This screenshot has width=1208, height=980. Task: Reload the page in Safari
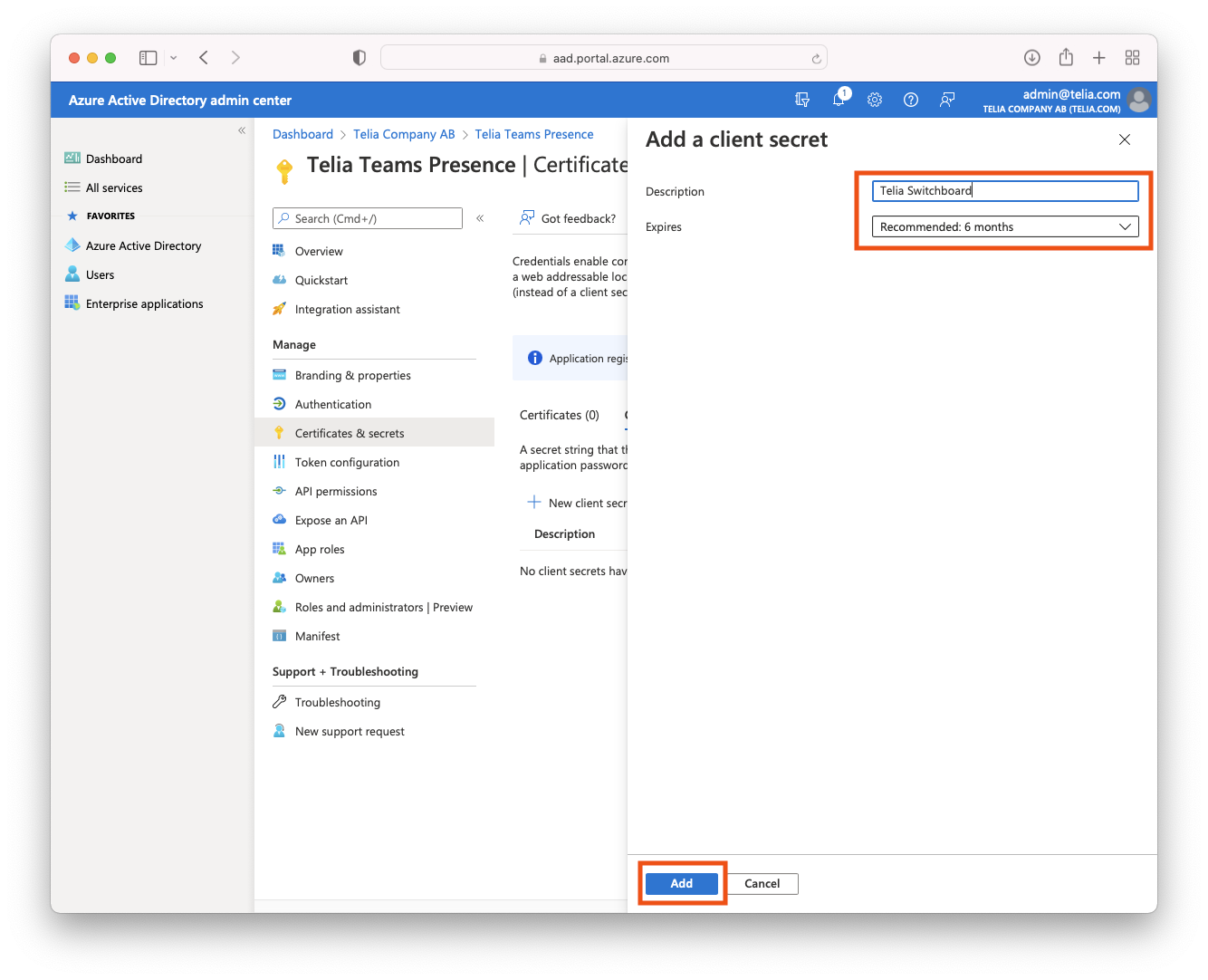point(816,59)
